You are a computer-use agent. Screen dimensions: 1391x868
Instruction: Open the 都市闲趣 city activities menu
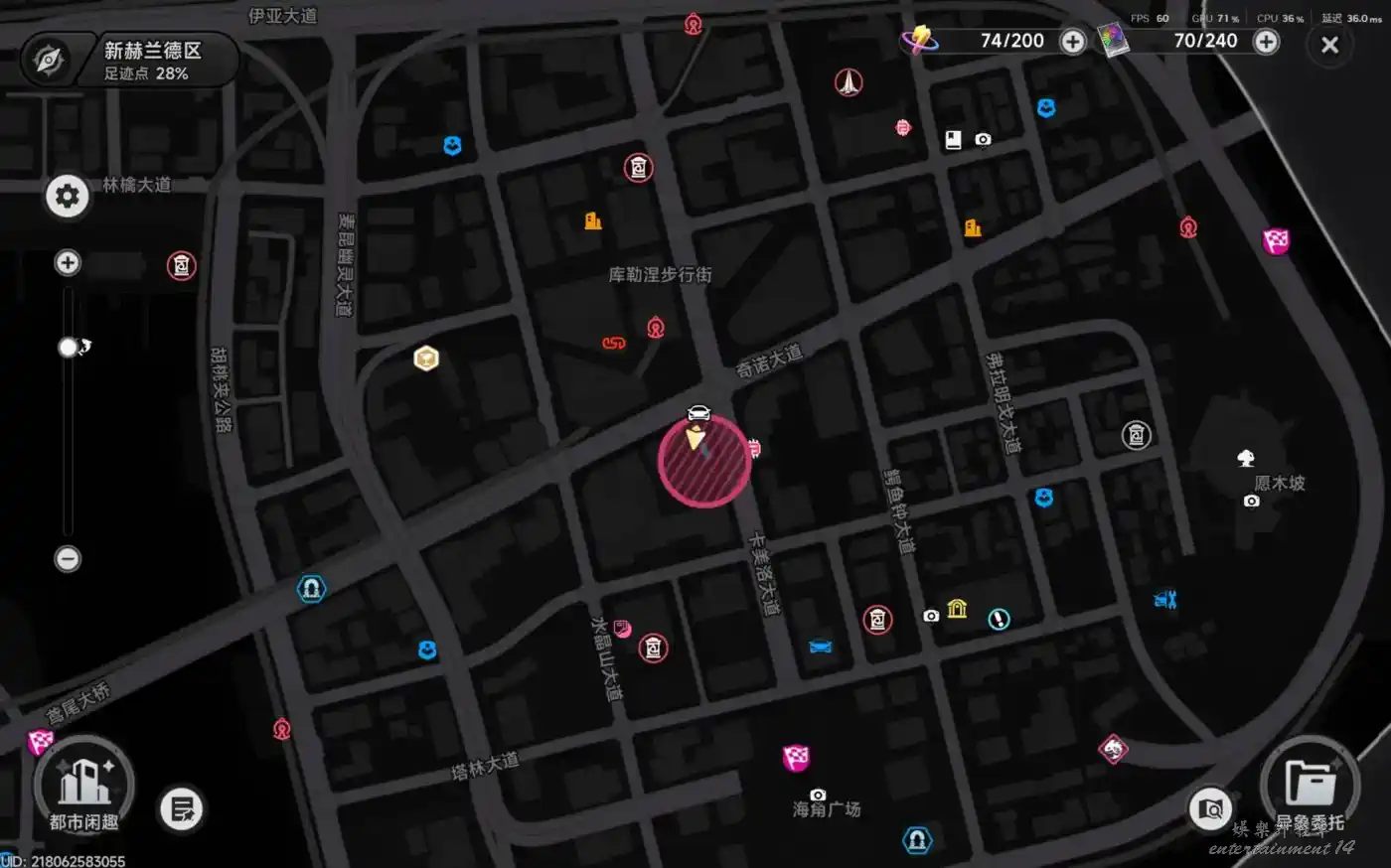[83, 787]
